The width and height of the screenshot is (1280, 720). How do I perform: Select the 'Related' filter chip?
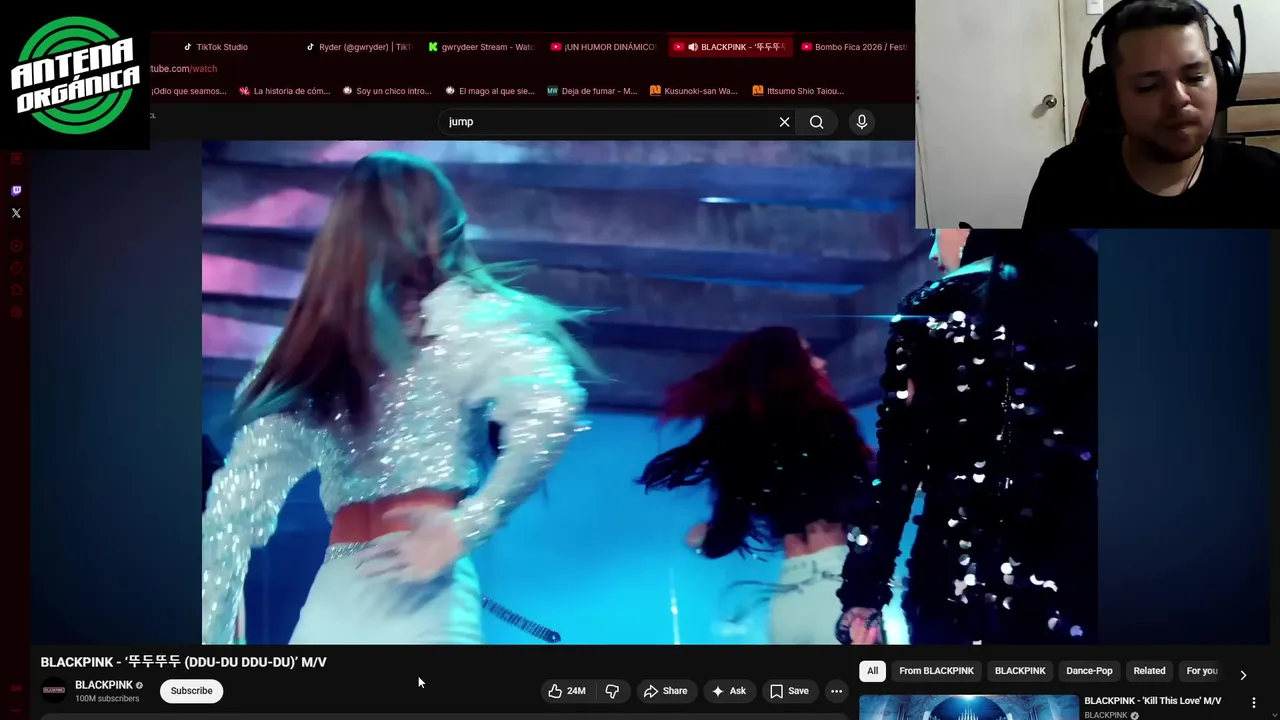click(1149, 671)
